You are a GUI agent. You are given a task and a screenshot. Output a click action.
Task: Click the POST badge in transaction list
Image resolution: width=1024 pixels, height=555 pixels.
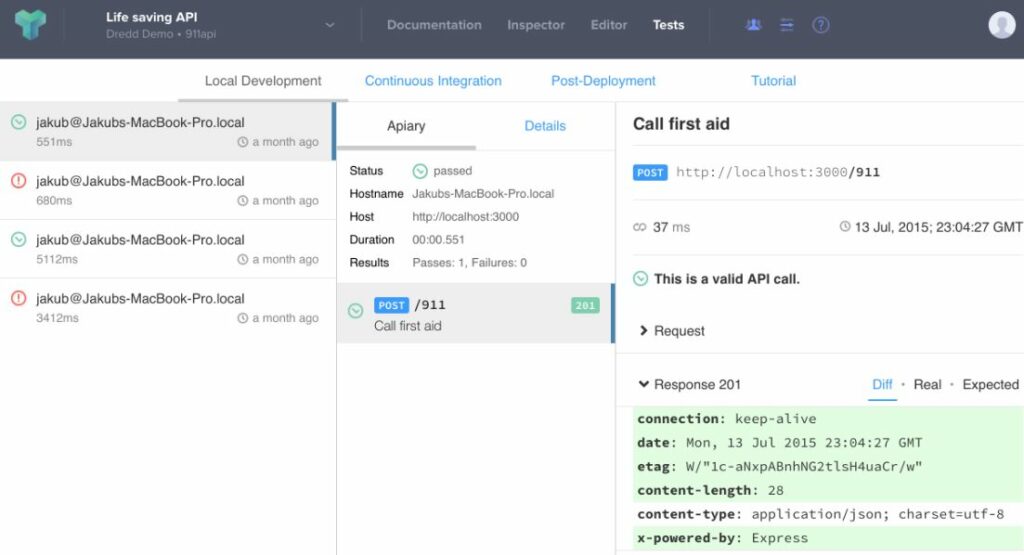click(391, 305)
